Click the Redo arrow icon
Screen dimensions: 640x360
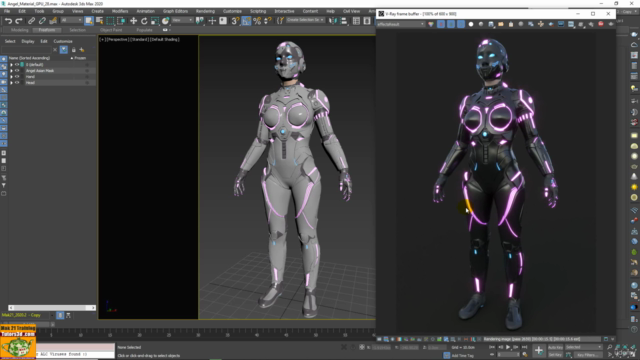point(19,21)
